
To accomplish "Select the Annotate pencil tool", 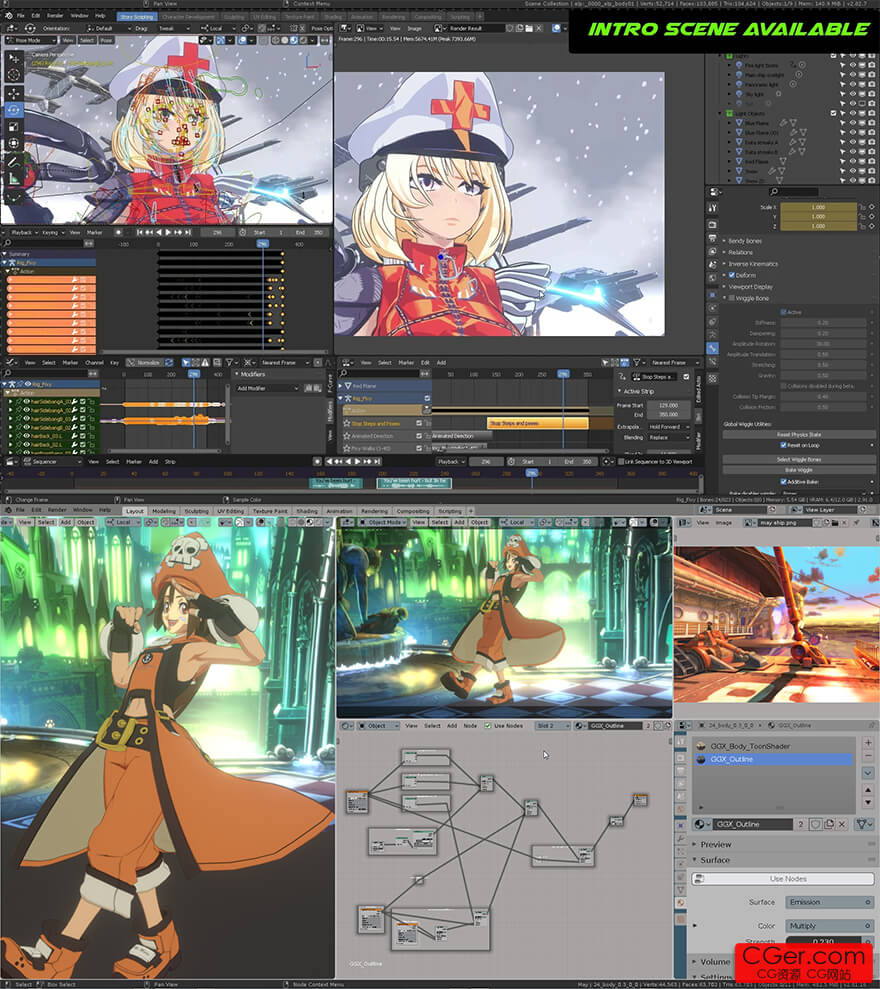I will coord(13,163).
